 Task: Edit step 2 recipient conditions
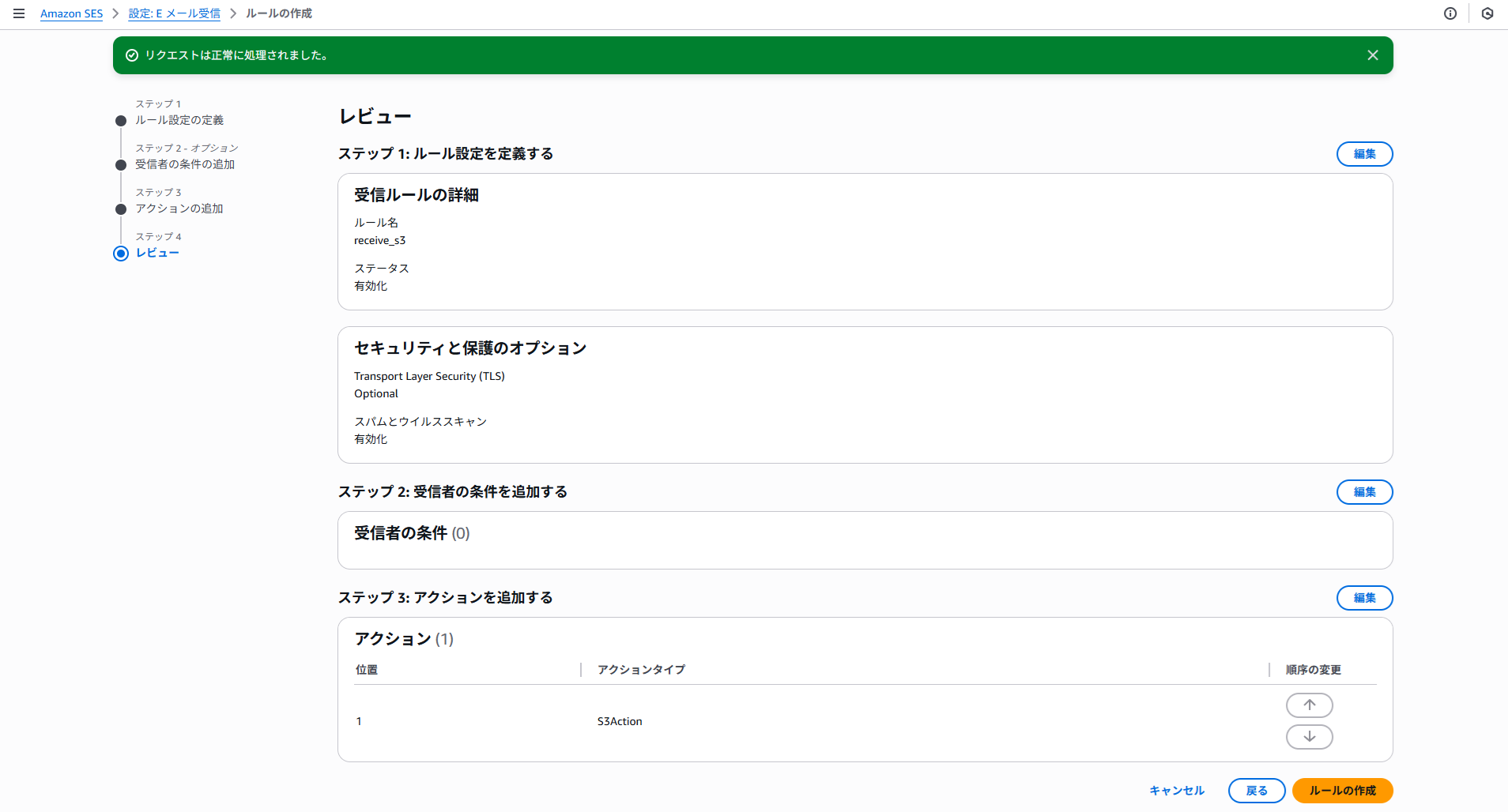(x=1364, y=492)
